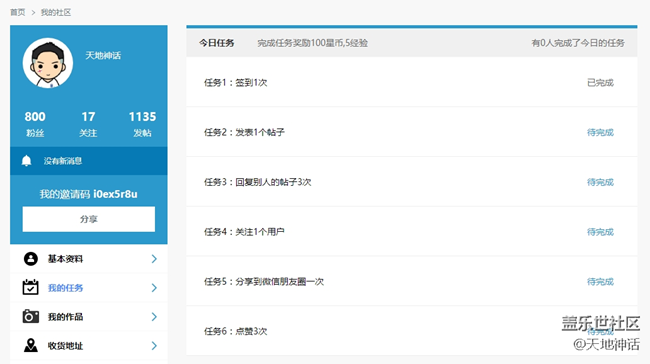Click 完成任务奖励100星币,5经验 text
This screenshot has width=650, height=364.
point(313,43)
